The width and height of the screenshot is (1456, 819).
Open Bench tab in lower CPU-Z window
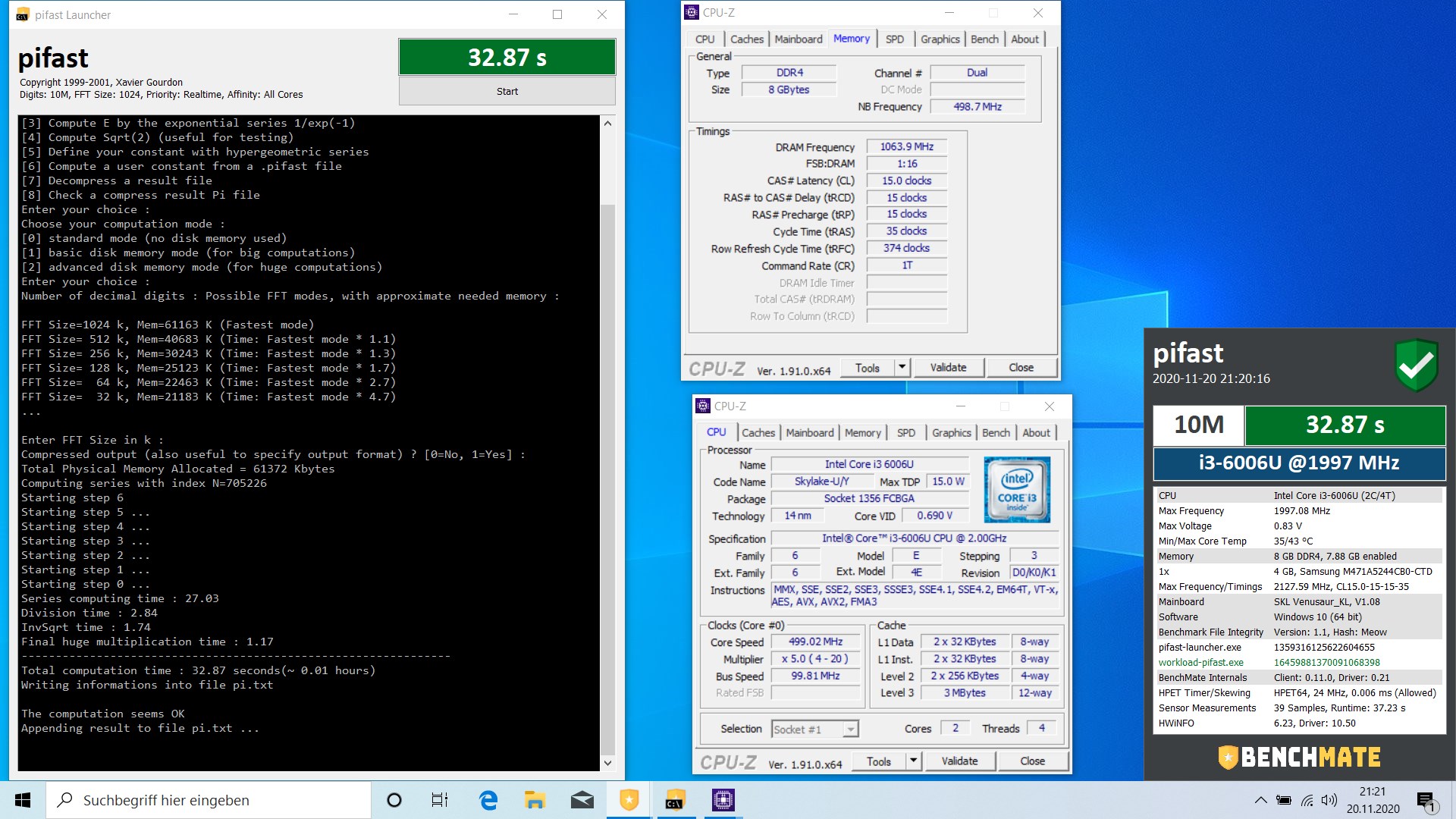(996, 433)
